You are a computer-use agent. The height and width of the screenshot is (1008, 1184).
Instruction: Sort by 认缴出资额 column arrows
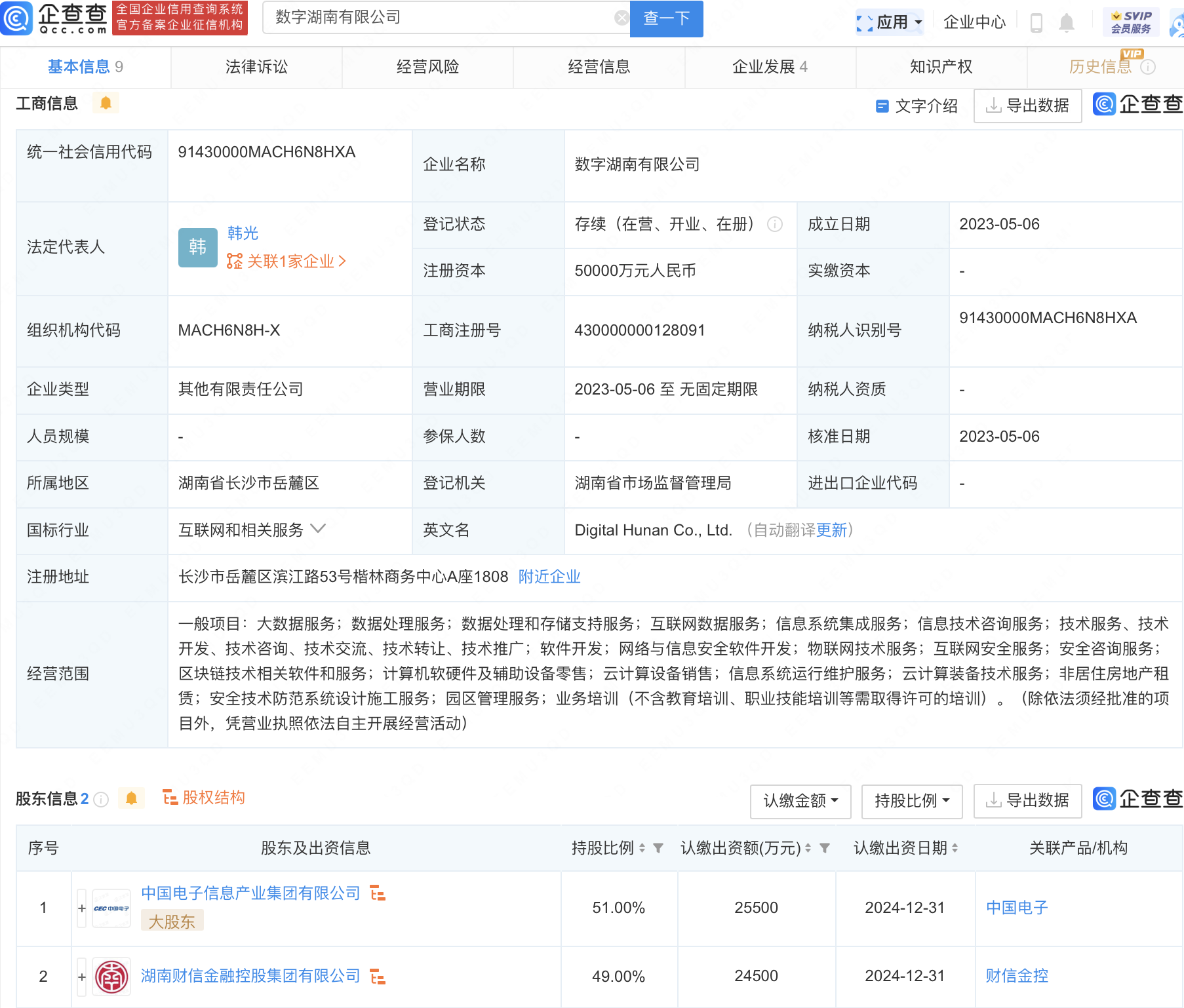tap(808, 848)
